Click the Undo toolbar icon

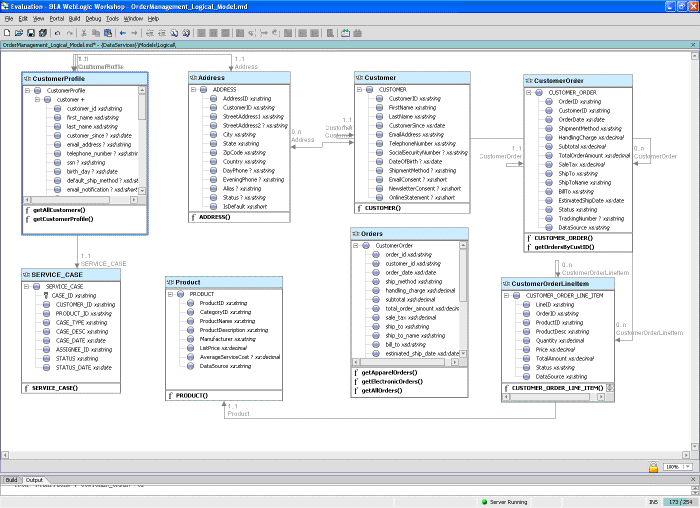(58, 33)
